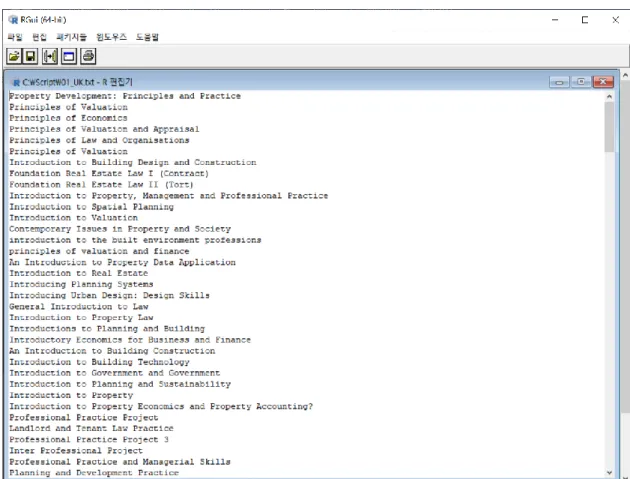Screen dimensions: 630x479
Task: Maximize the R editor child window
Action: pyautogui.click(x=581, y=82)
